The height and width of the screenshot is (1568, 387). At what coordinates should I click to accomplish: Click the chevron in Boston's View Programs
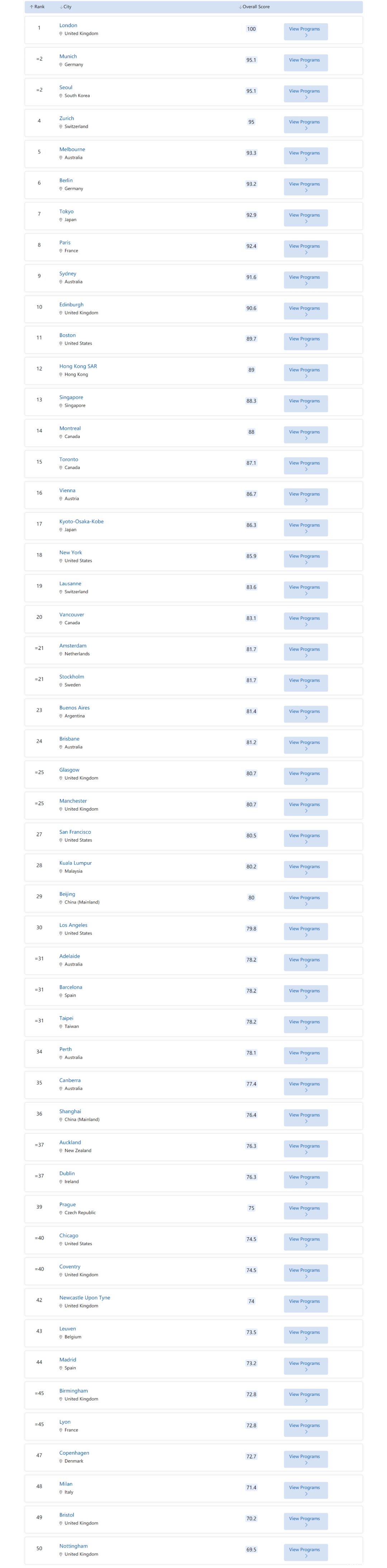306,345
